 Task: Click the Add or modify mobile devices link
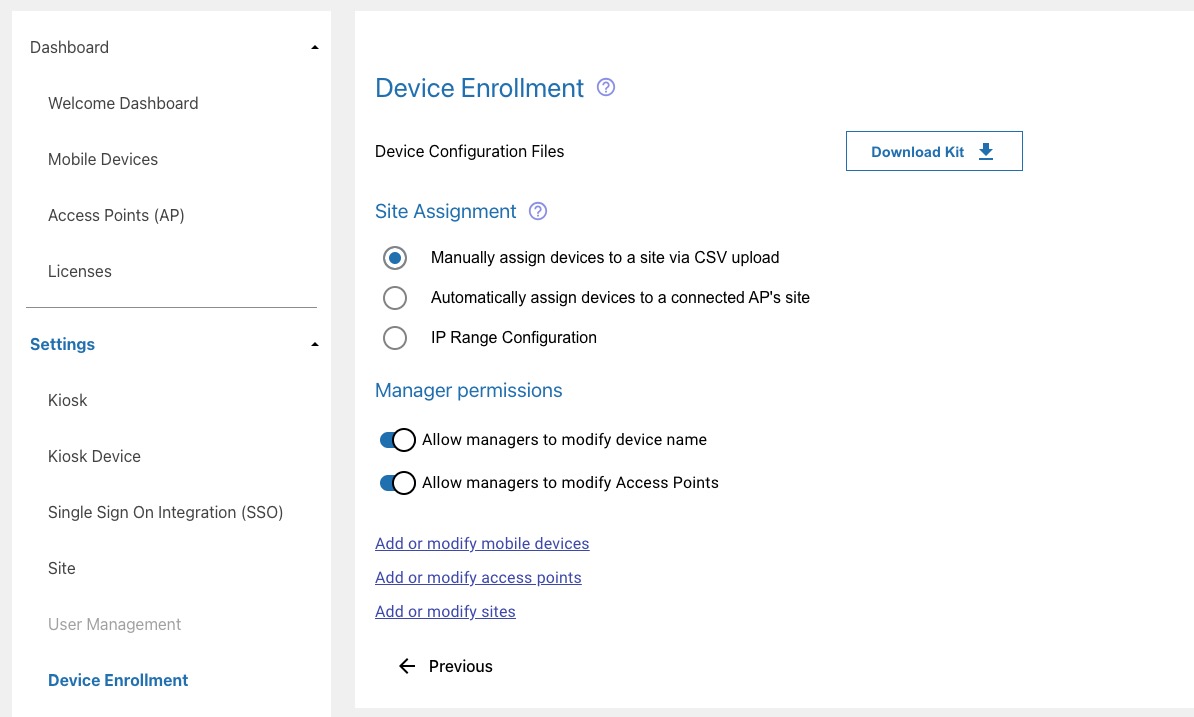[482, 544]
